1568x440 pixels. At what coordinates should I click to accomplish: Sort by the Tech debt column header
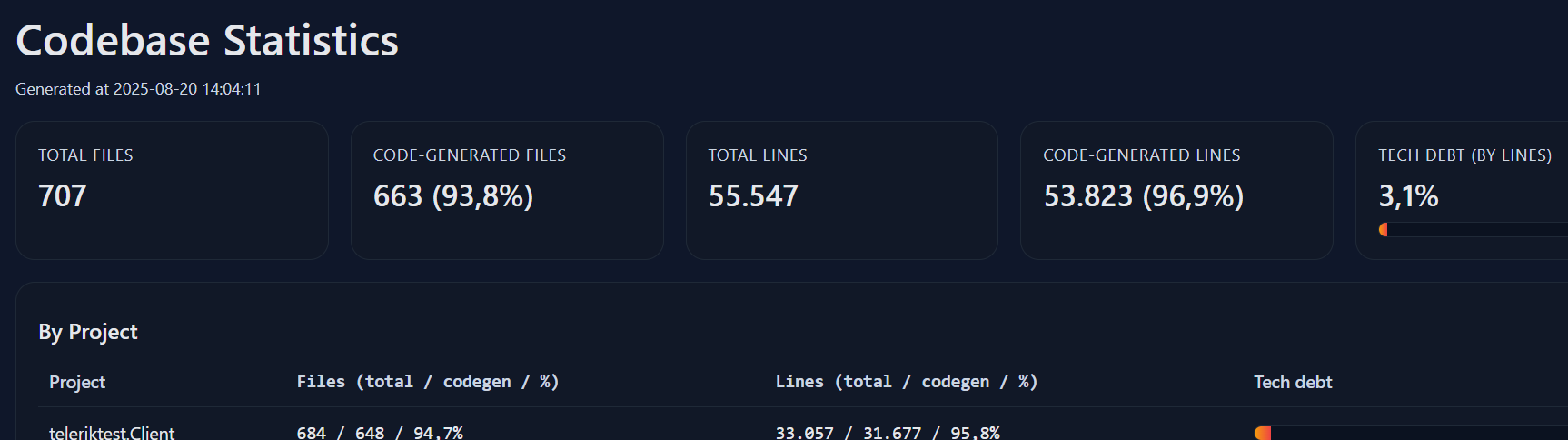coord(1293,382)
